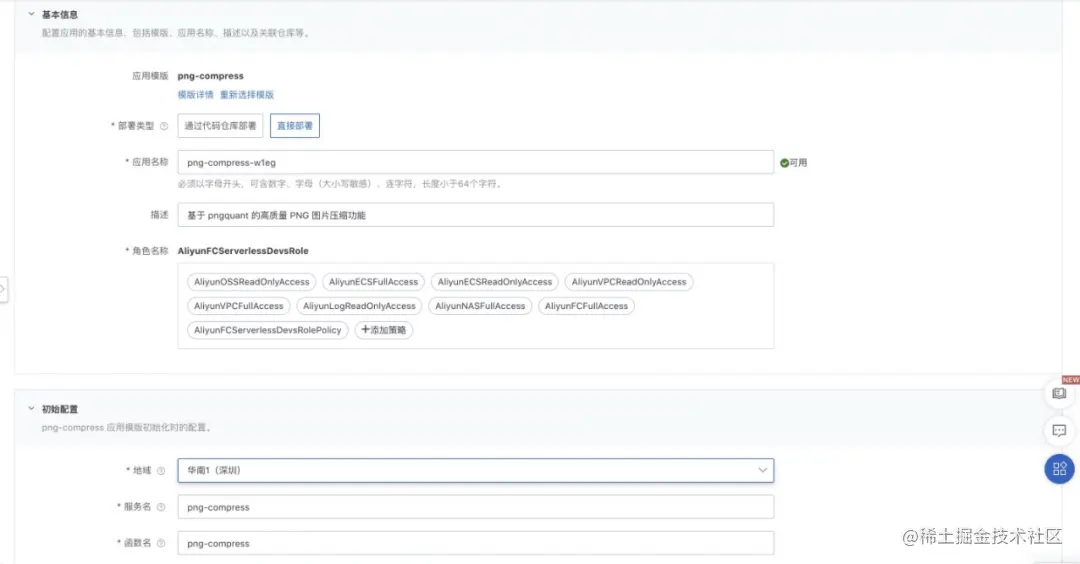Select 通过代码仓库部署 deployment type
Image resolution: width=1080 pixels, height=564 pixels.
pyautogui.click(x=220, y=125)
